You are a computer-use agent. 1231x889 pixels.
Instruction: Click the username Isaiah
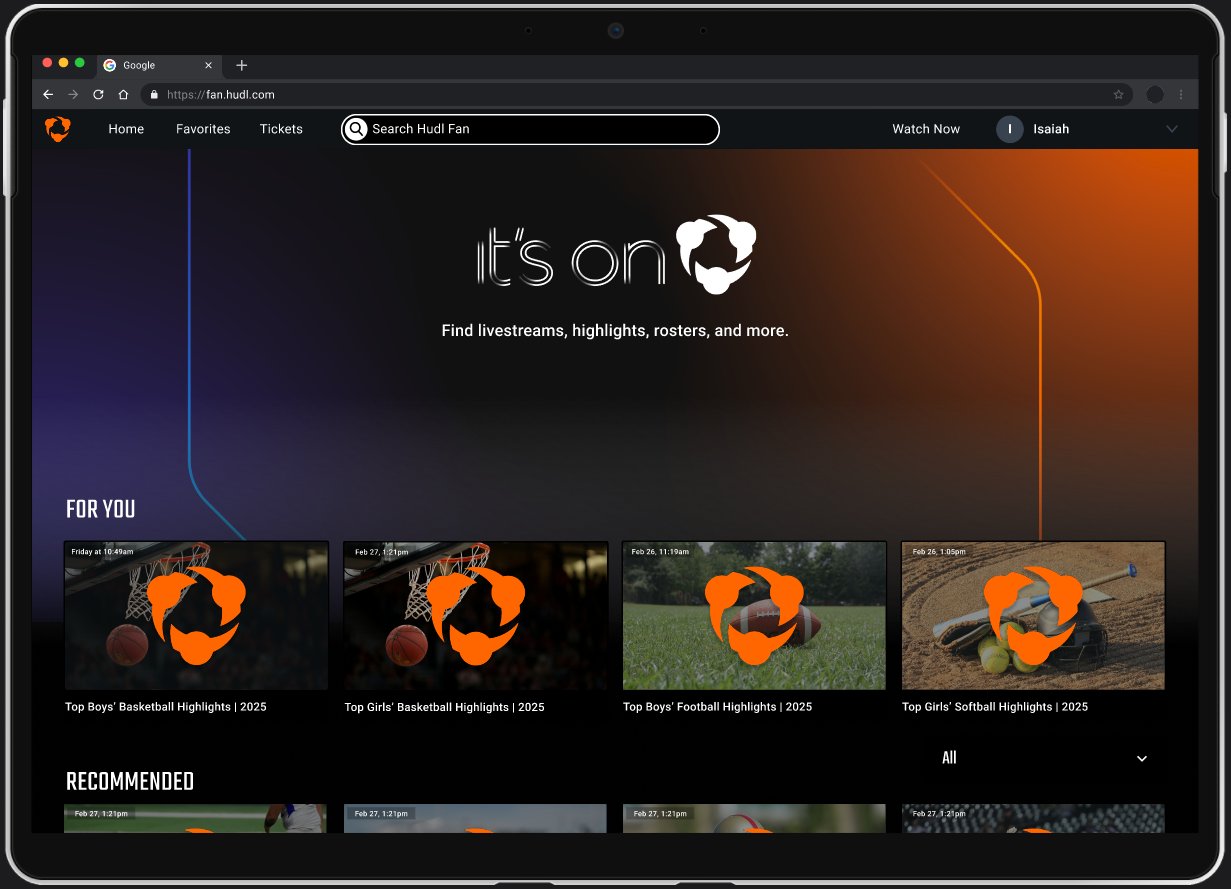pyautogui.click(x=1051, y=129)
